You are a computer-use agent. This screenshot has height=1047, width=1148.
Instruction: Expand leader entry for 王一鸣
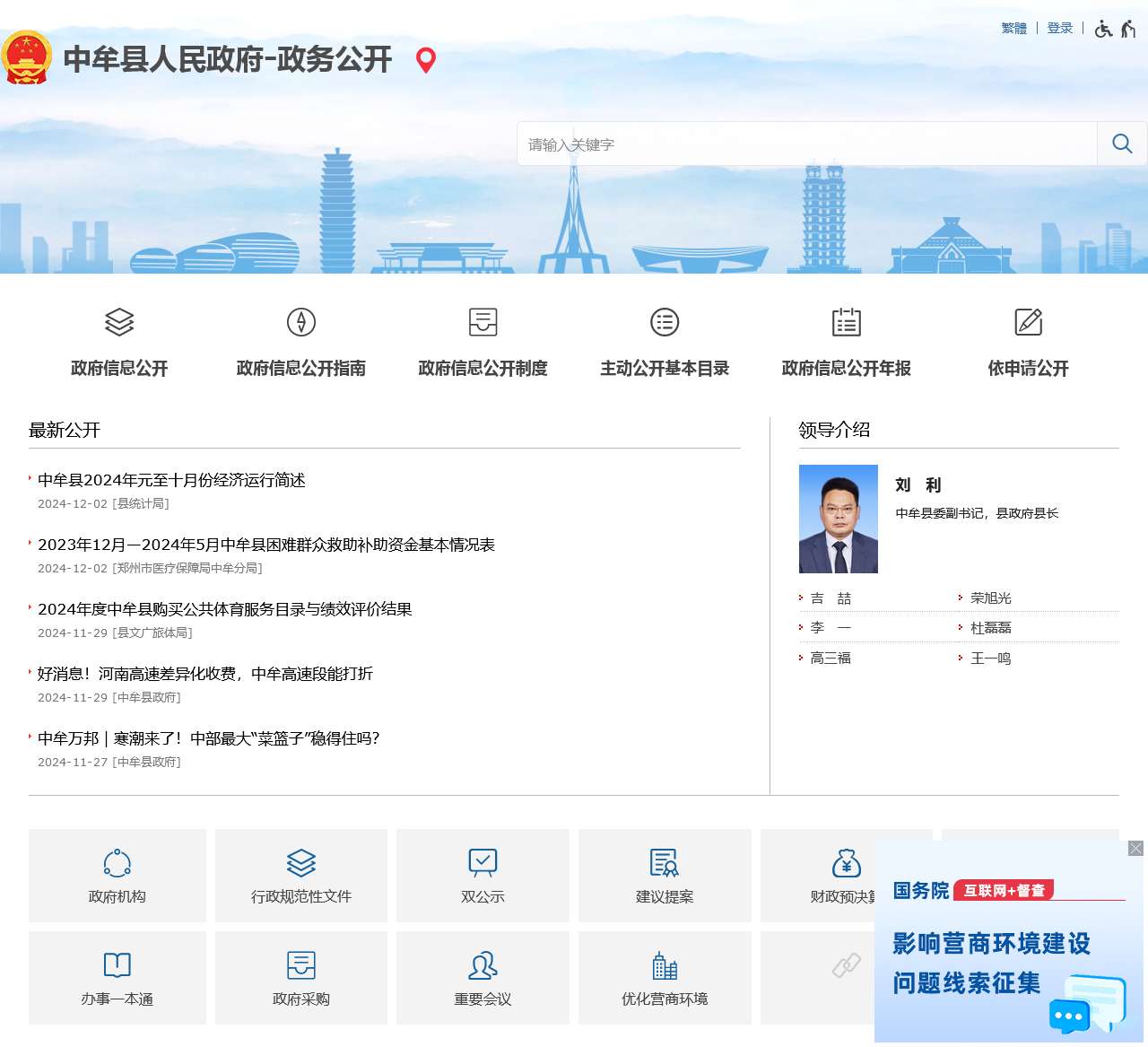tap(989, 658)
